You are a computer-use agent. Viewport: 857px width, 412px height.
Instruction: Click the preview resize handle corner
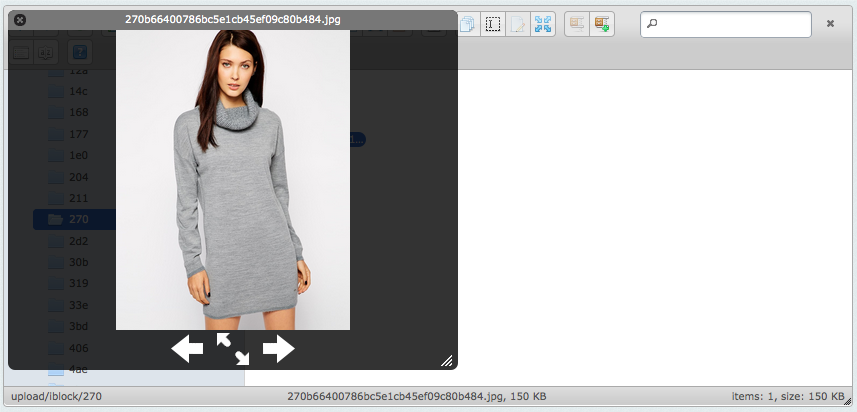tap(447, 361)
